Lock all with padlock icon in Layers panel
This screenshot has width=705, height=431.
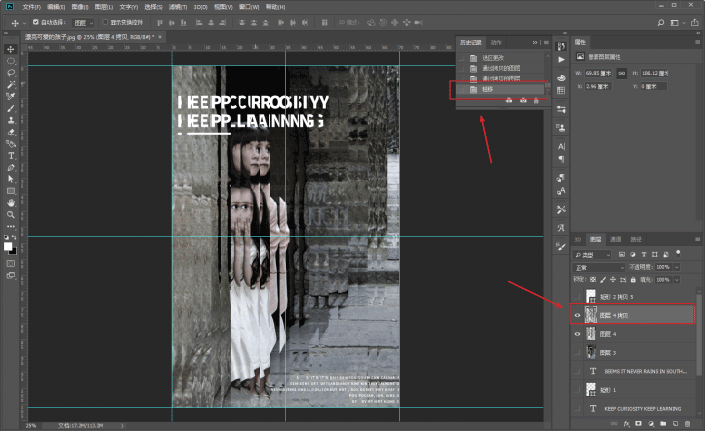633,280
